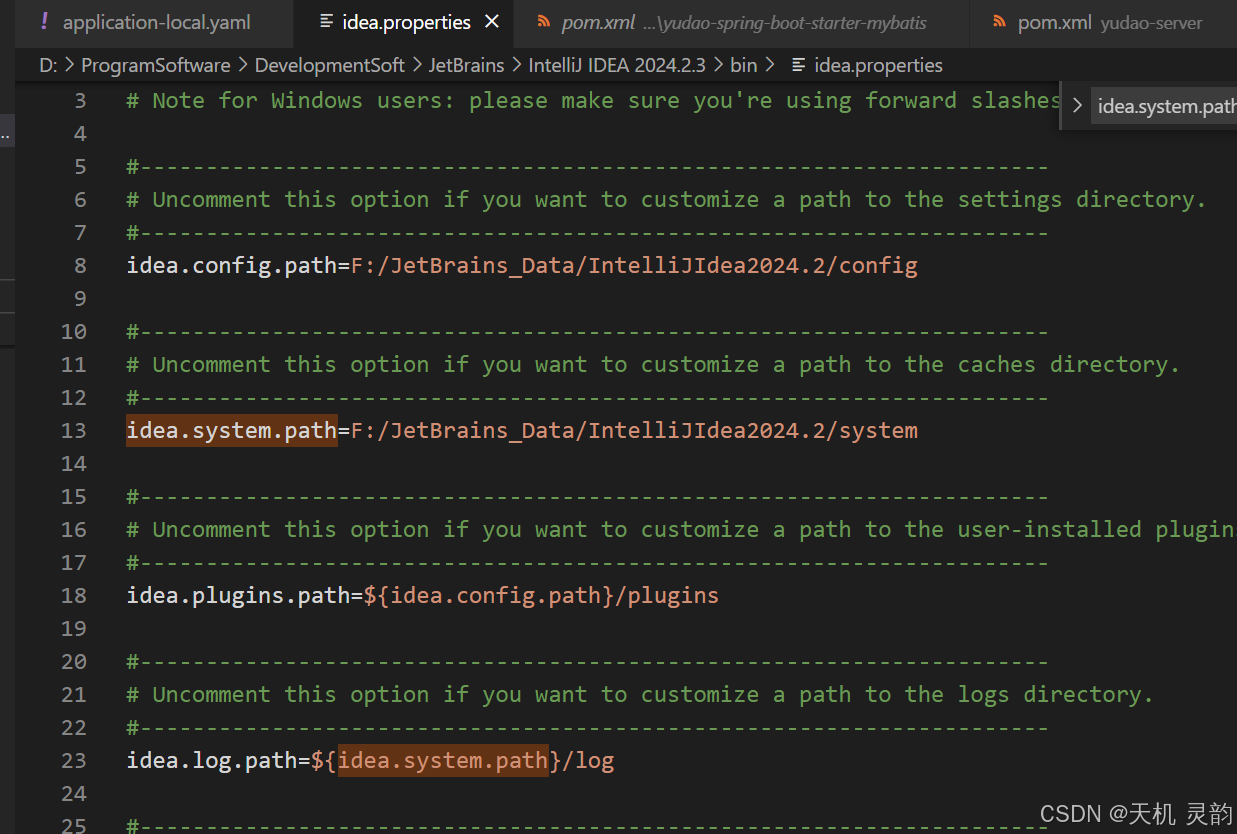Click the caches directory comment on line 11
The height and width of the screenshot is (834, 1237).
coord(653,364)
